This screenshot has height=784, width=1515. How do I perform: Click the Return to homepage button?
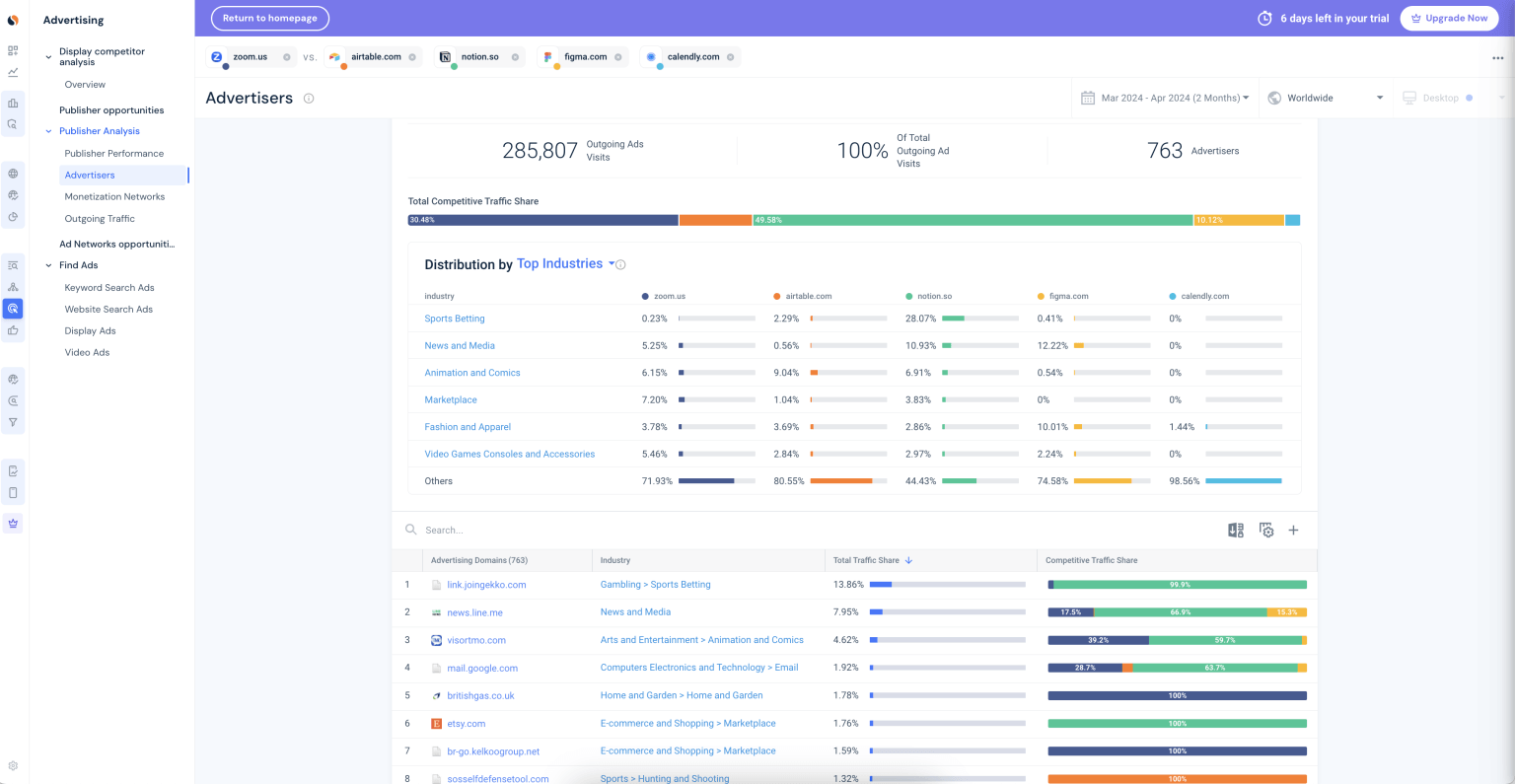269,18
